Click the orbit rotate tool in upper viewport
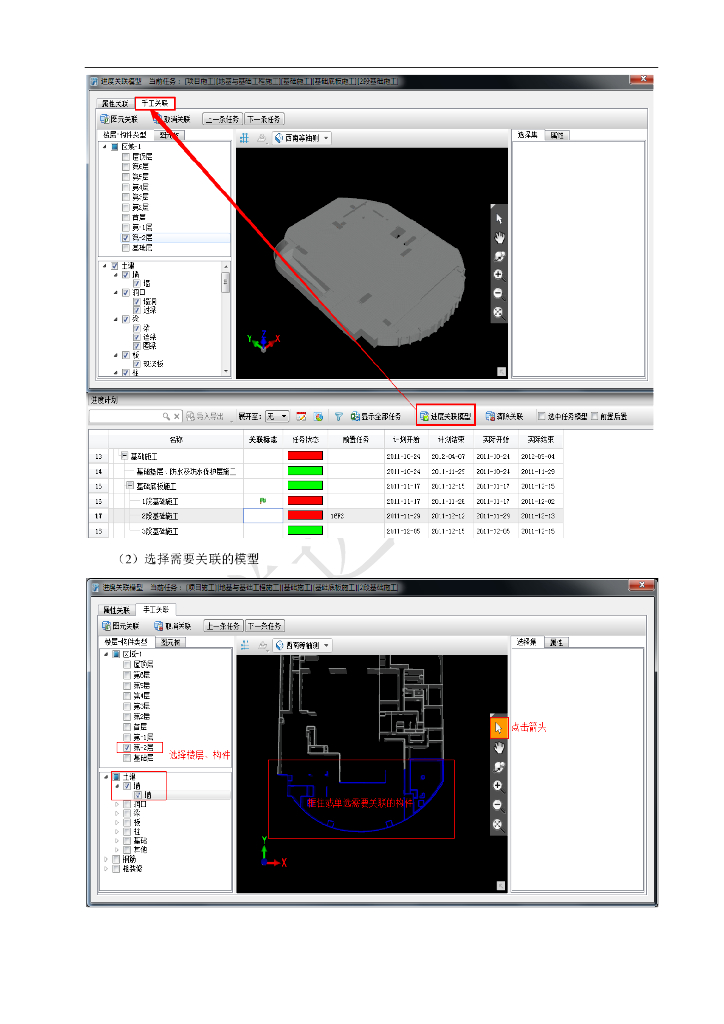Image resolution: width=724 pixels, height=1024 pixels. [498, 256]
